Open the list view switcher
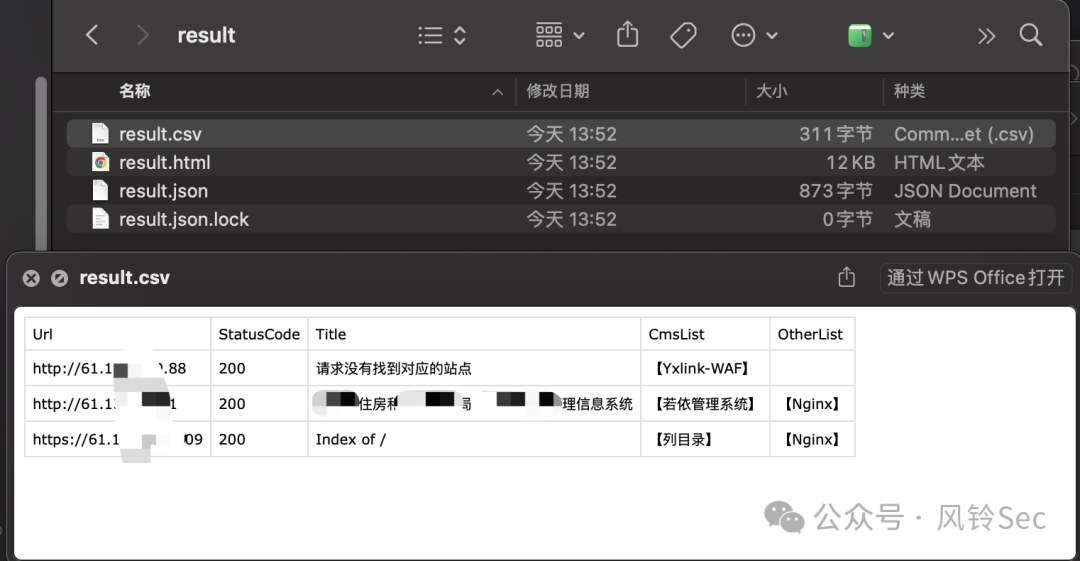This screenshot has height=561, width=1080. coord(442,36)
